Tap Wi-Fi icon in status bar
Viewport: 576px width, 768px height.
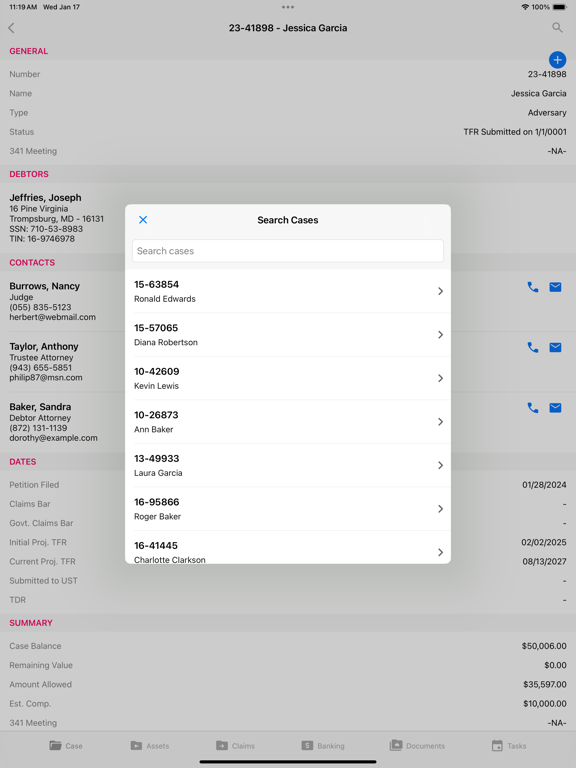click(525, 7)
